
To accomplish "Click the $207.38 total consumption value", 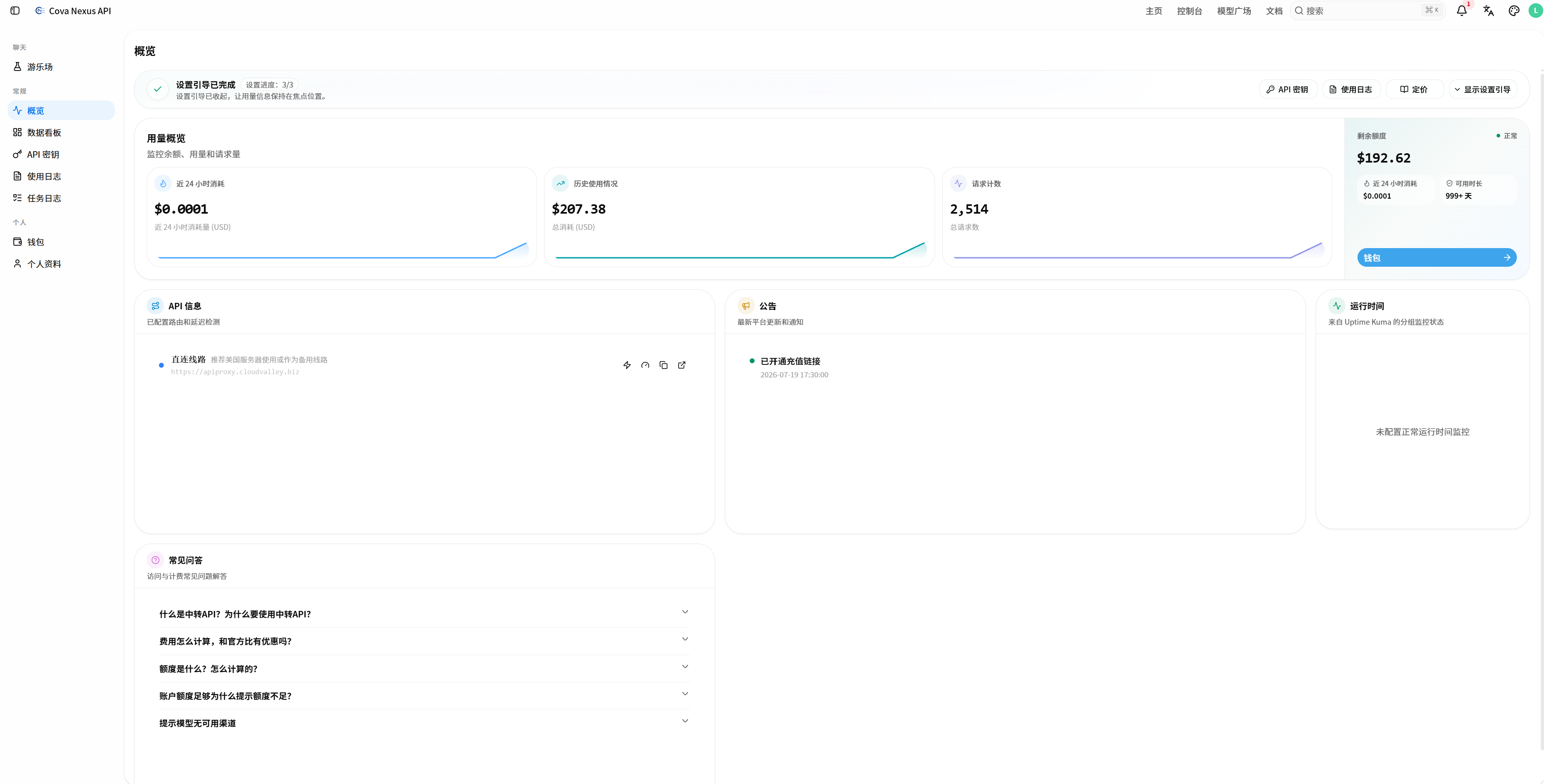I will [x=579, y=209].
